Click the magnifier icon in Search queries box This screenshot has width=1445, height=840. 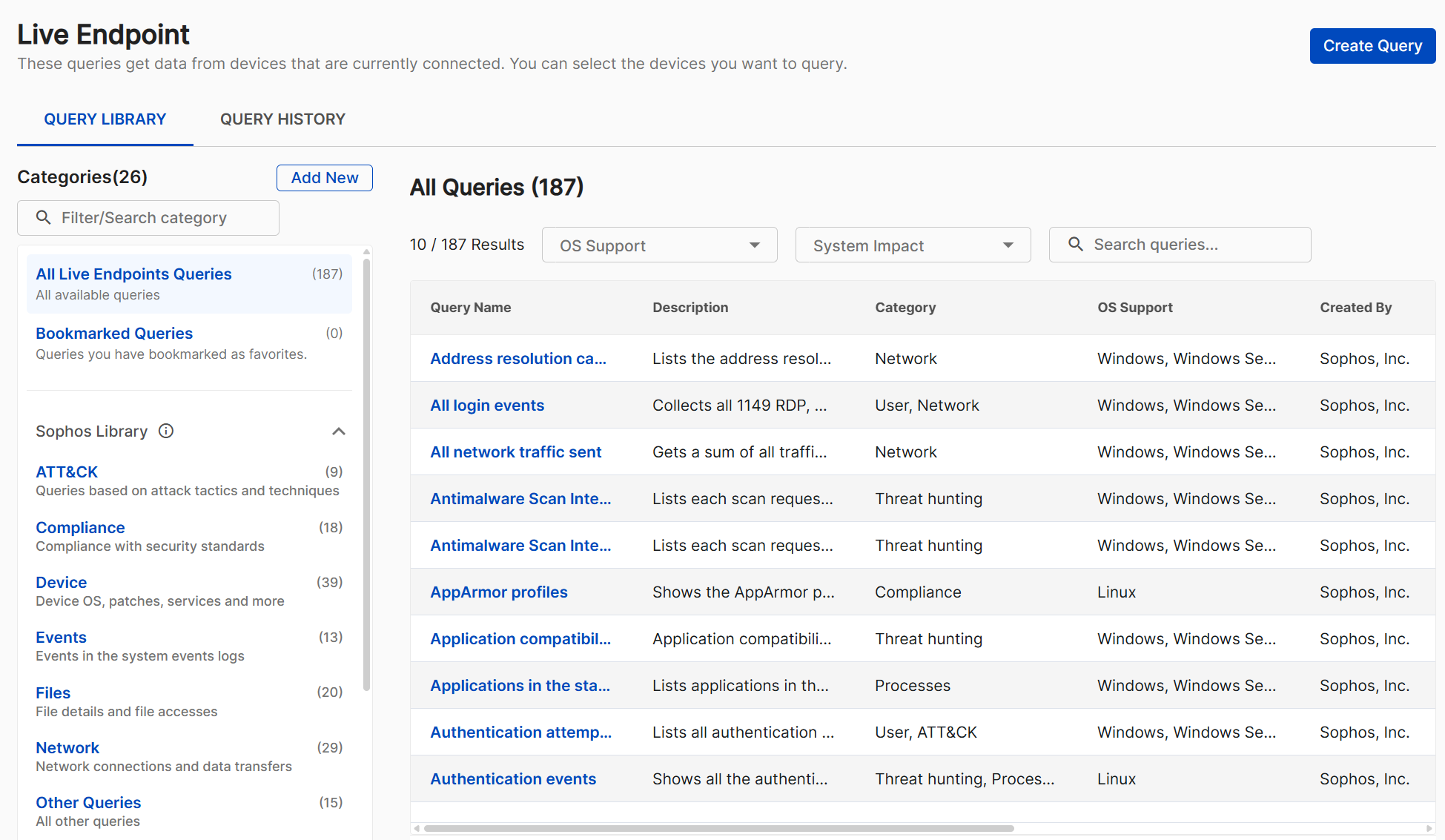(x=1076, y=244)
